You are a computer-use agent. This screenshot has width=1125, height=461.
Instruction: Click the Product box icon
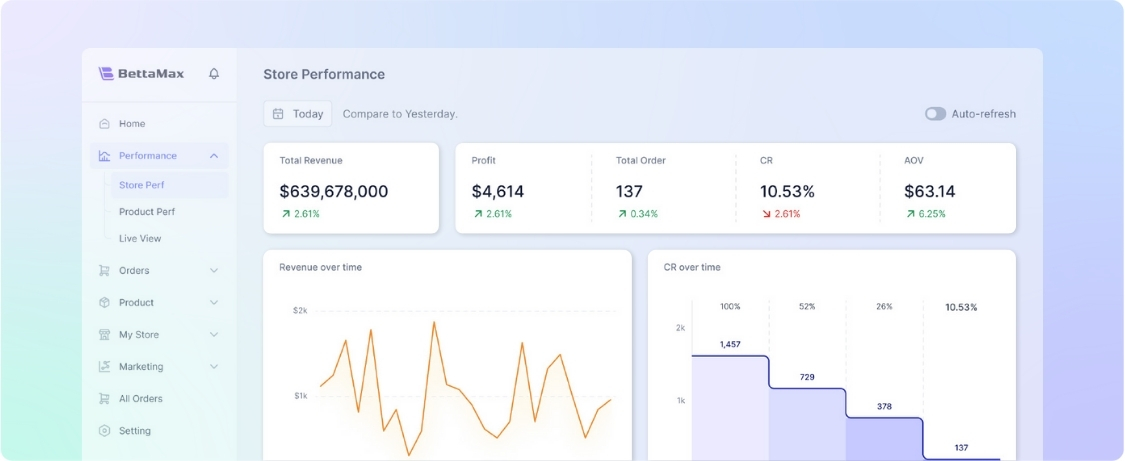pyautogui.click(x=104, y=303)
